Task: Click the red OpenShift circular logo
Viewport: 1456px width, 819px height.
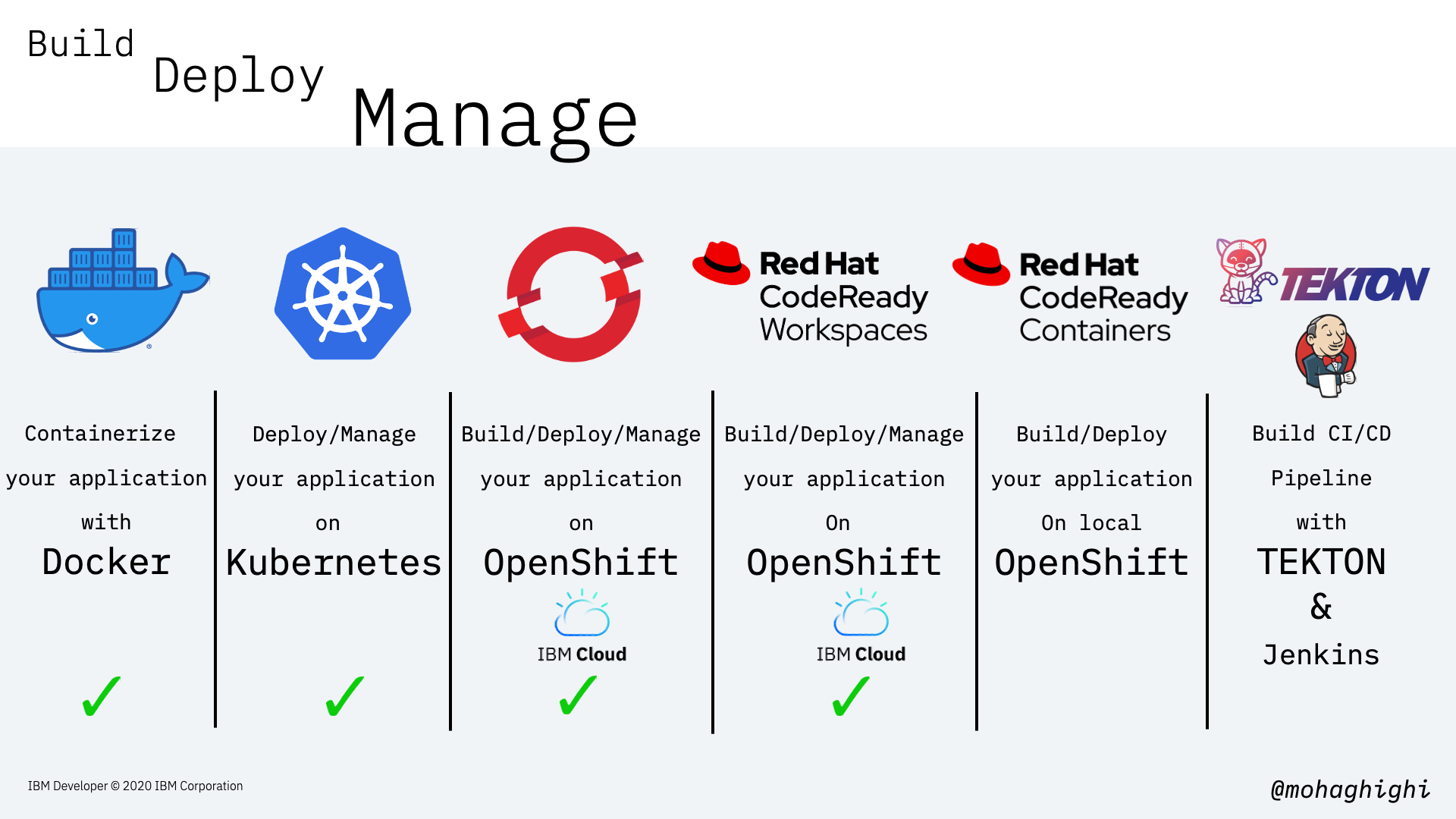Action: coord(571,294)
